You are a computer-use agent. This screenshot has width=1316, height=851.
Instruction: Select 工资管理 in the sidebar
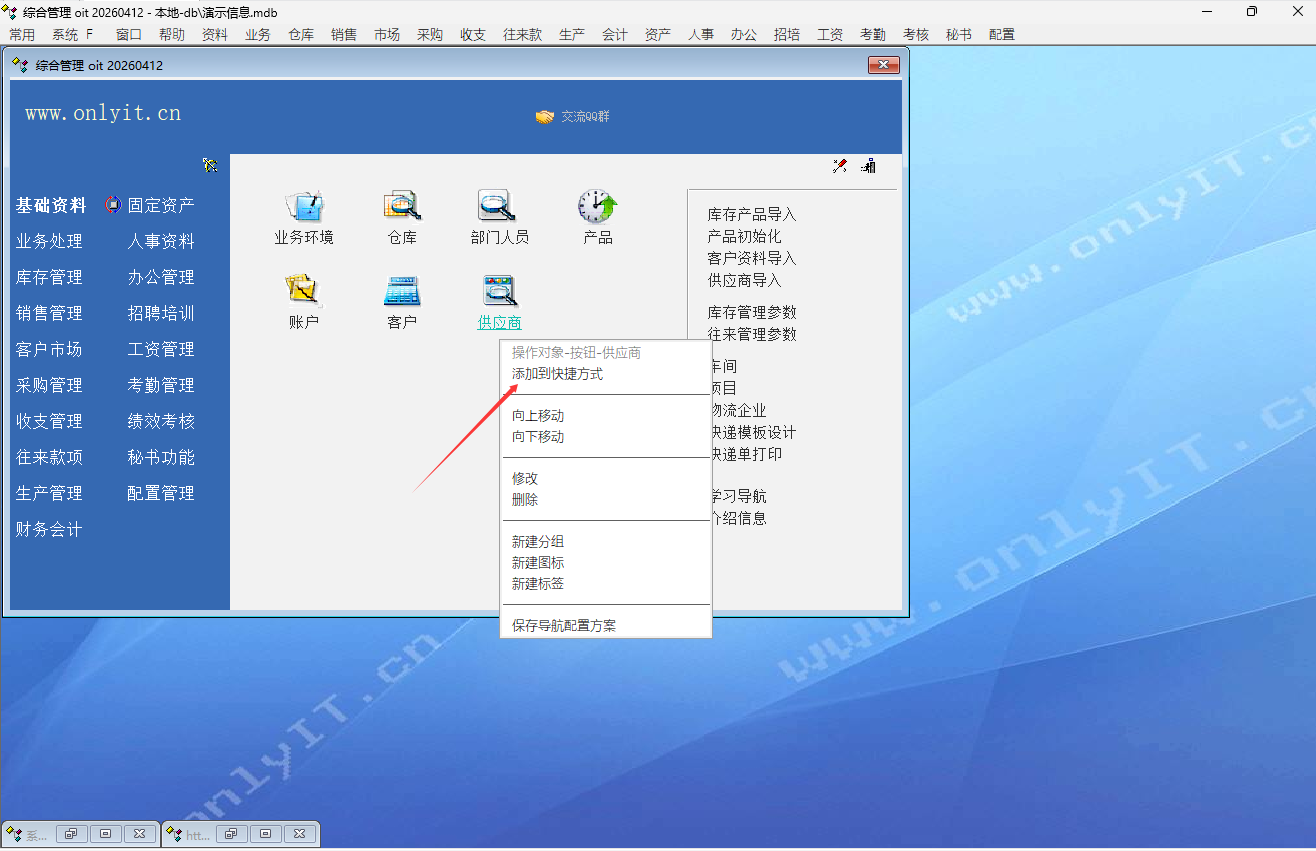pyautogui.click(x=161, y=349)
